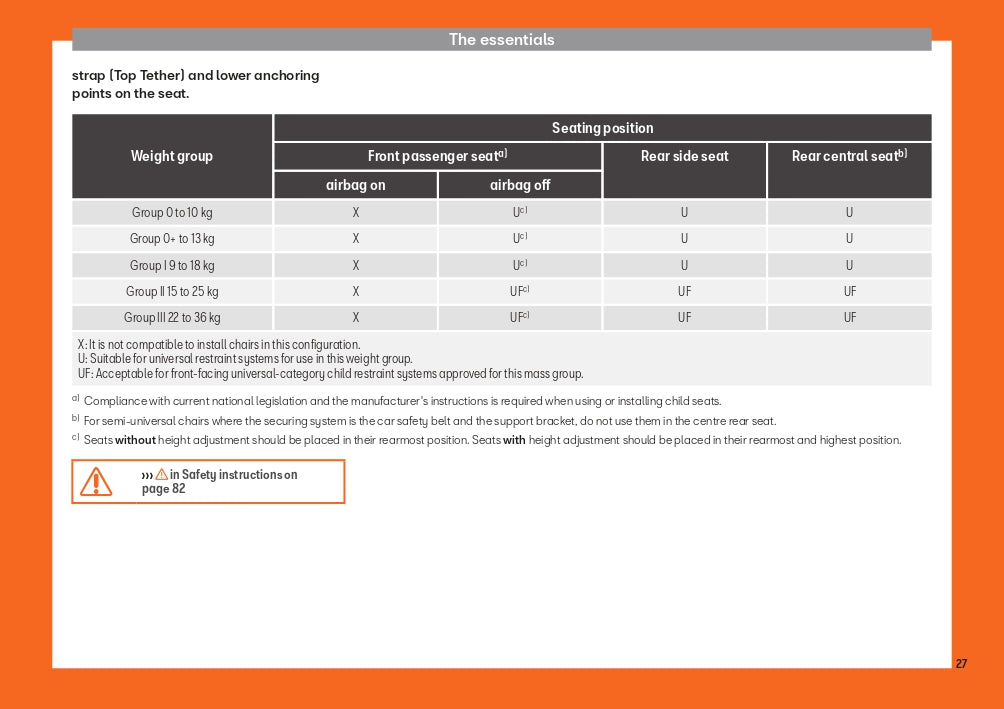Select the 'Group II 15 to 25 kg' row label
The image size is (1004, 709).
(x=172, y=292)
